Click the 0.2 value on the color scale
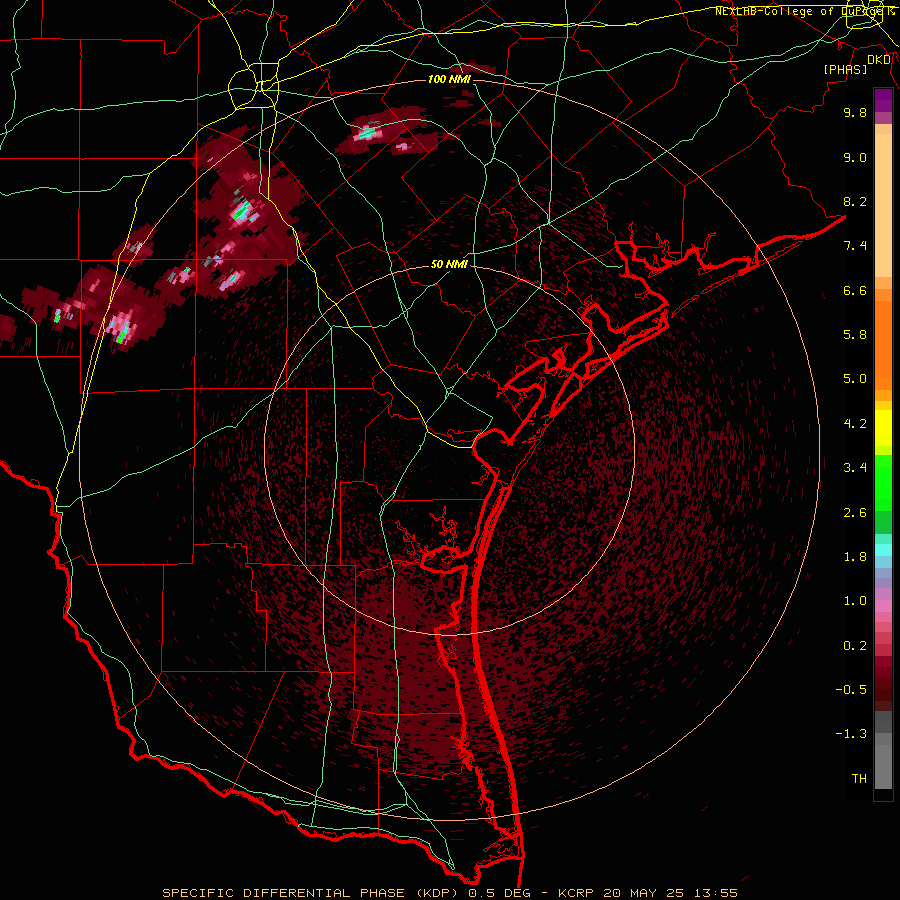This screenshot has height=900, width=900. (855, 646)
